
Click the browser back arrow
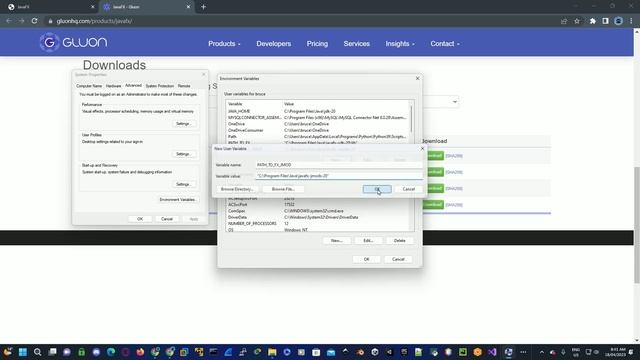pos(9,21)
